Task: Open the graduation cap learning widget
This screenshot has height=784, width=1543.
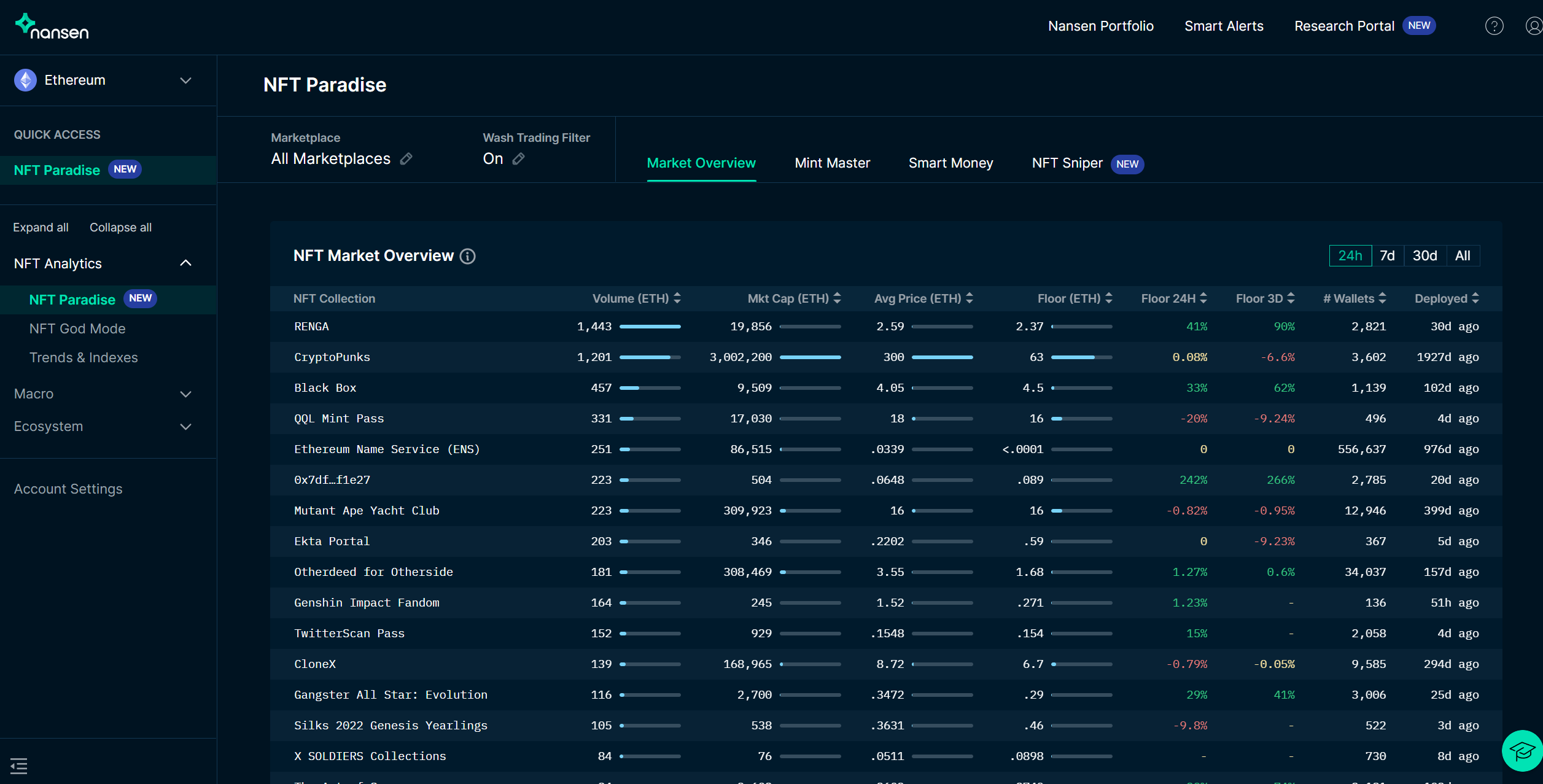Action: point(1522,750)
